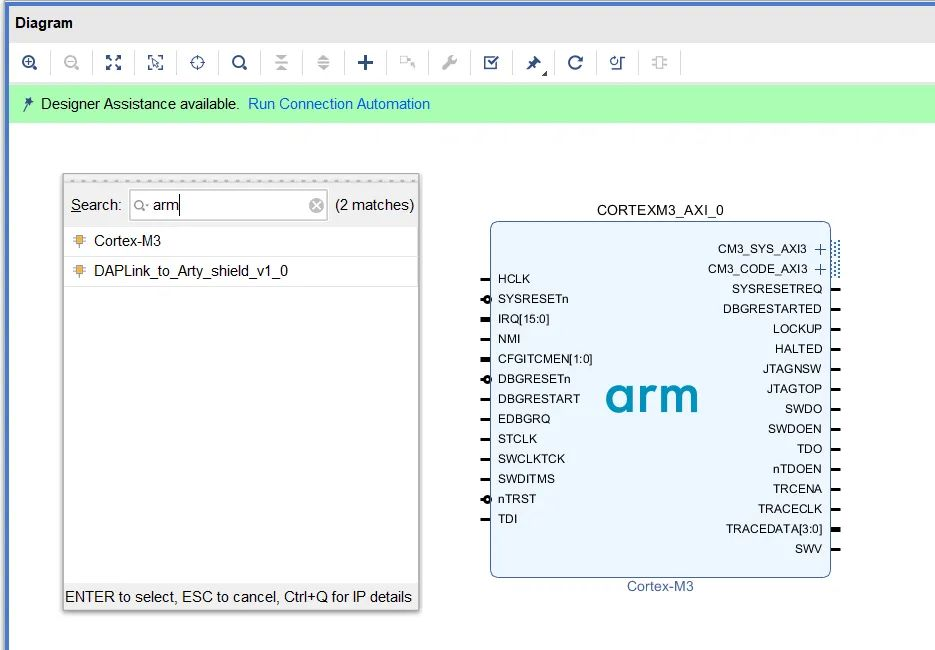
Task: Click the Zoom In toolbar icon
Action: (29, 63)
